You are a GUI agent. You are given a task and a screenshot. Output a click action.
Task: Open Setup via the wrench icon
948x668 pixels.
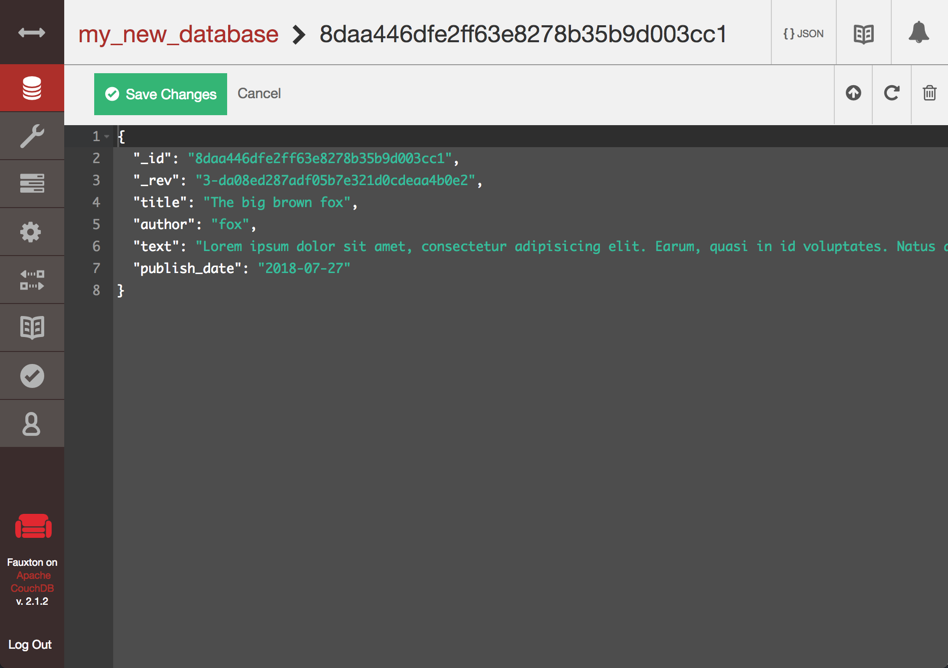(x=32, y=136)
